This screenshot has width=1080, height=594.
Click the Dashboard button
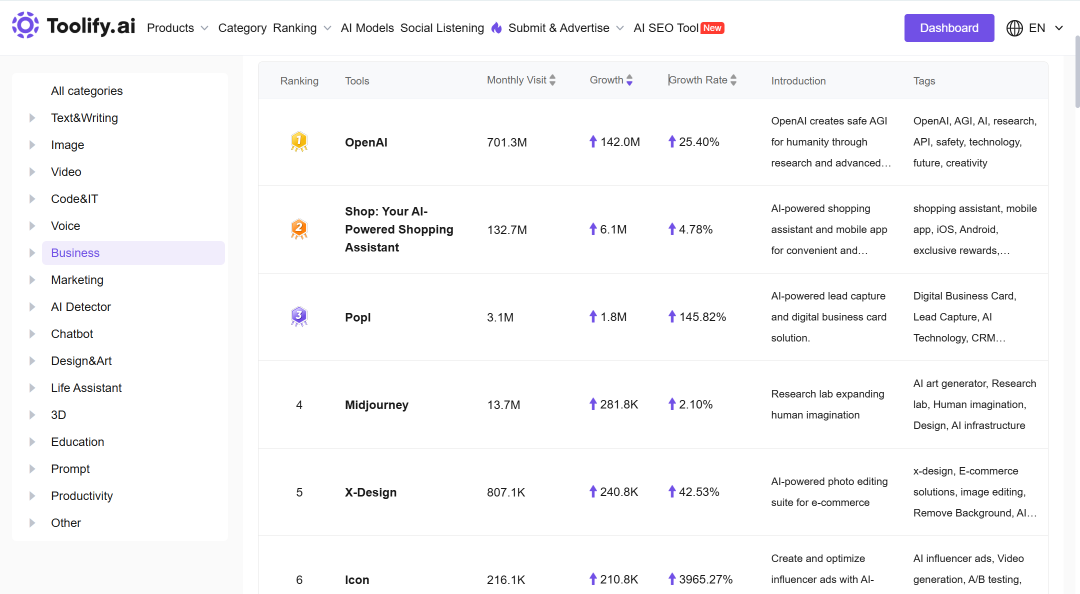click(949, 28)
